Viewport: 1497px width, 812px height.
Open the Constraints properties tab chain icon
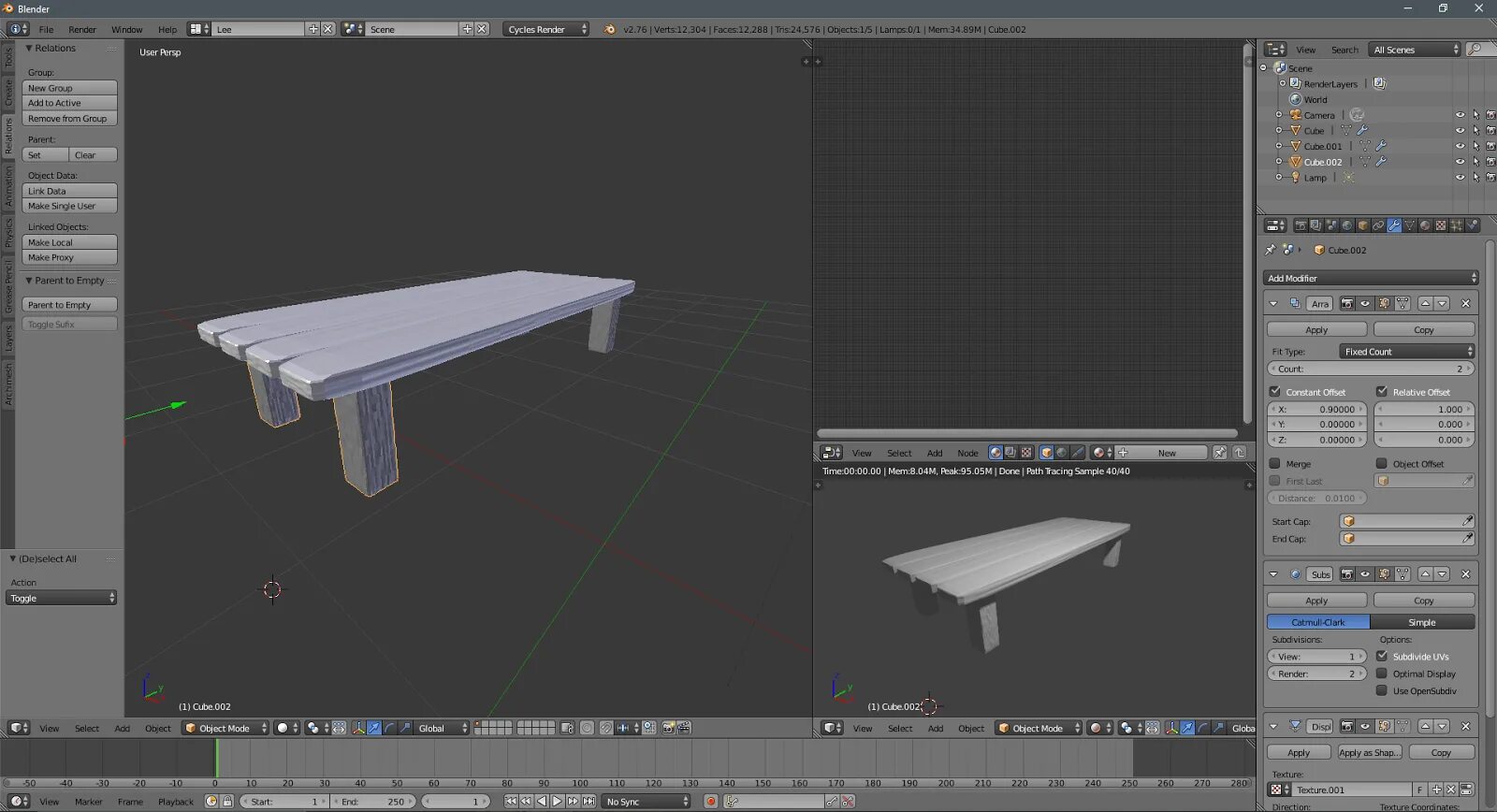pyautogui.click(x=1378, y=225)
